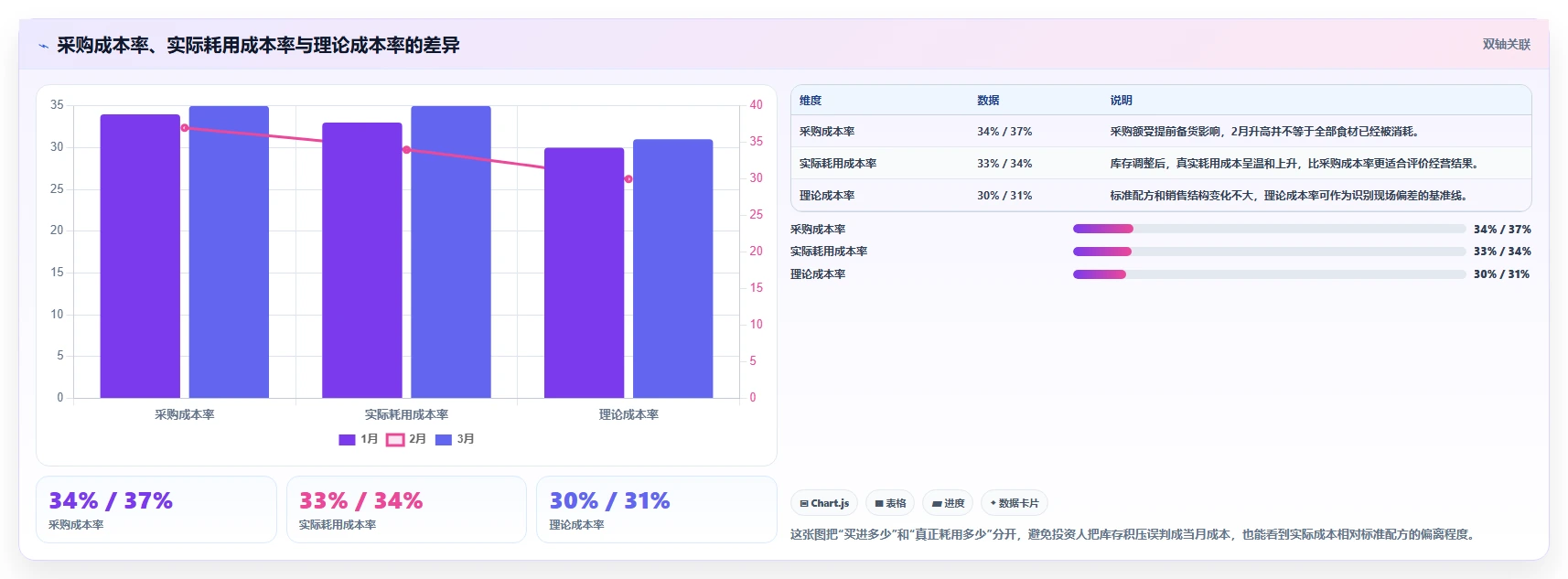Click the 2月 line point above 采购成本率
1568x579 pixels.
tap(185, 128)
